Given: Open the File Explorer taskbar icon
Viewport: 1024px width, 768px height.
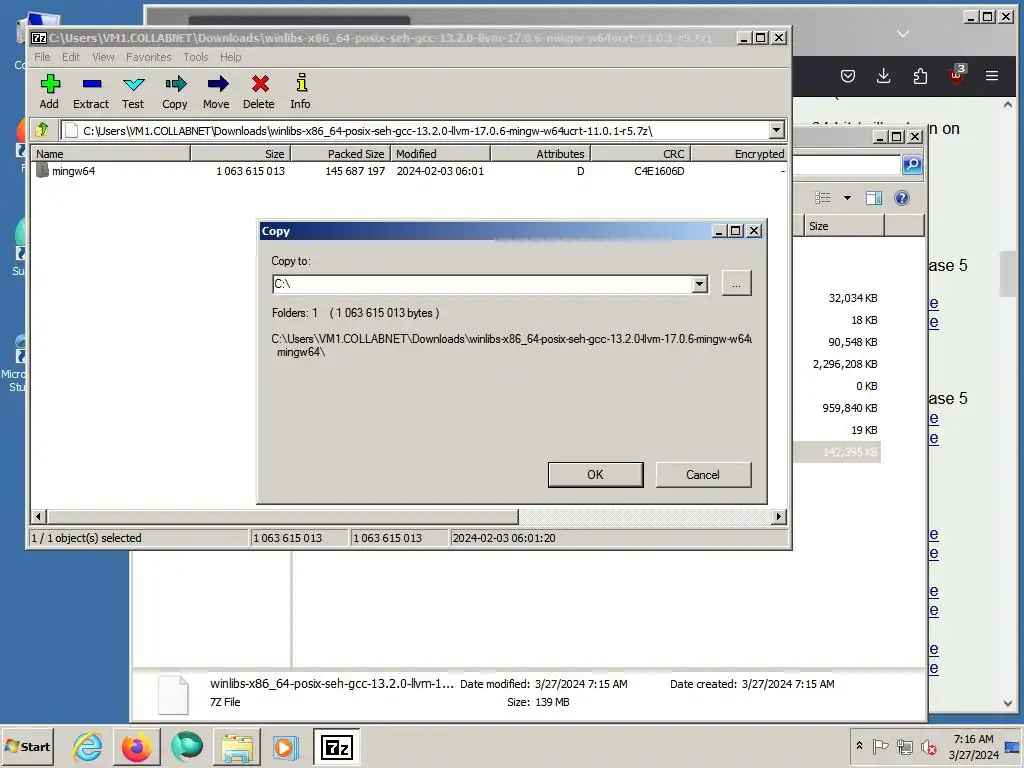Looking at the screenshot, I should (236, 746).
